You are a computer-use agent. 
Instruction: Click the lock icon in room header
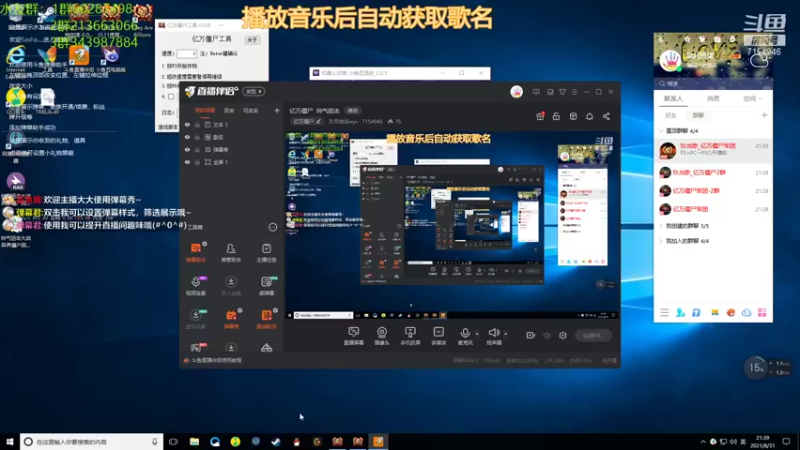click(x=556, y=116)
